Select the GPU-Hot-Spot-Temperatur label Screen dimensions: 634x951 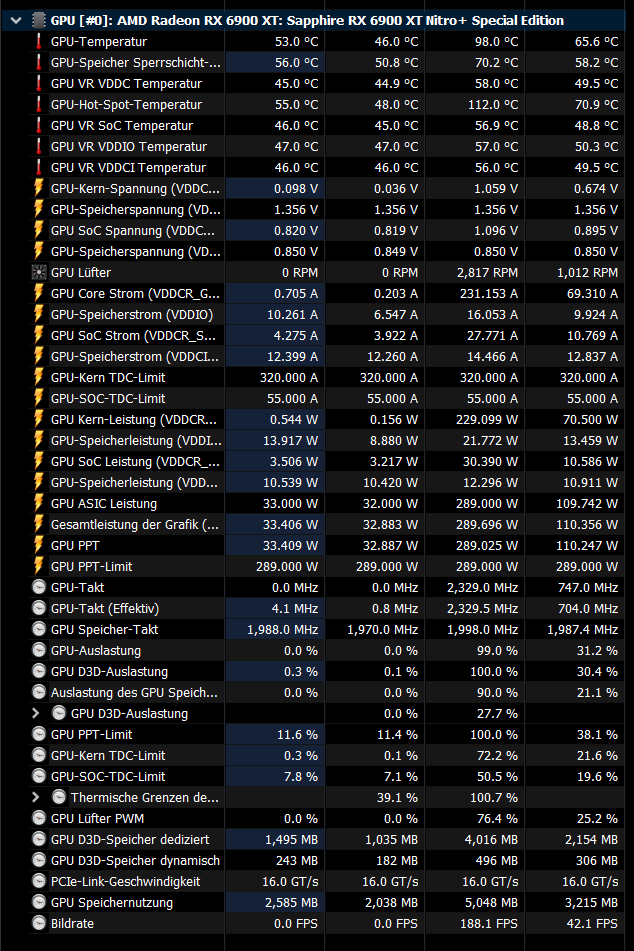126,104
